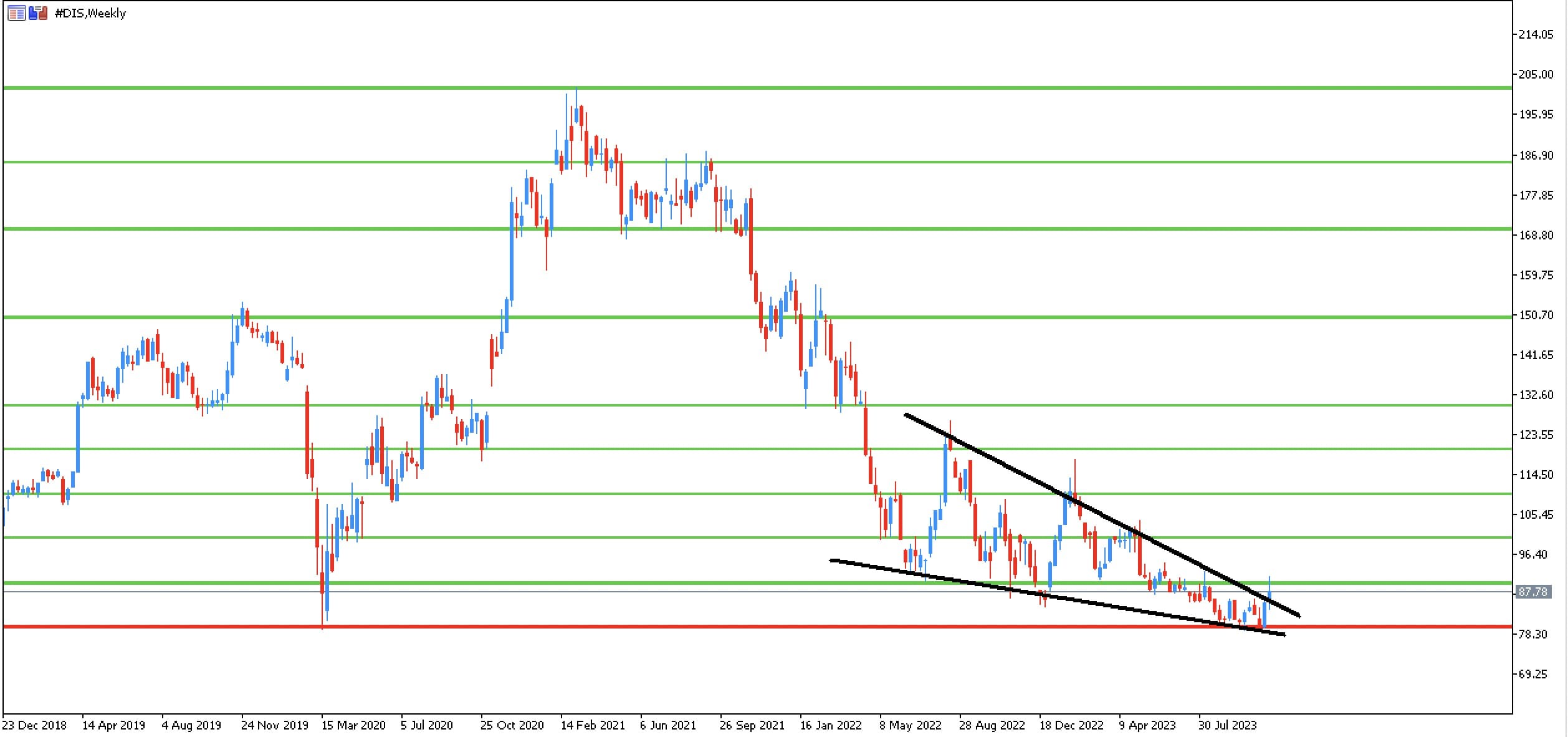Click the current price label 87.78
This screenshot has height=737, width=1568.
[x=1532, y=592]
